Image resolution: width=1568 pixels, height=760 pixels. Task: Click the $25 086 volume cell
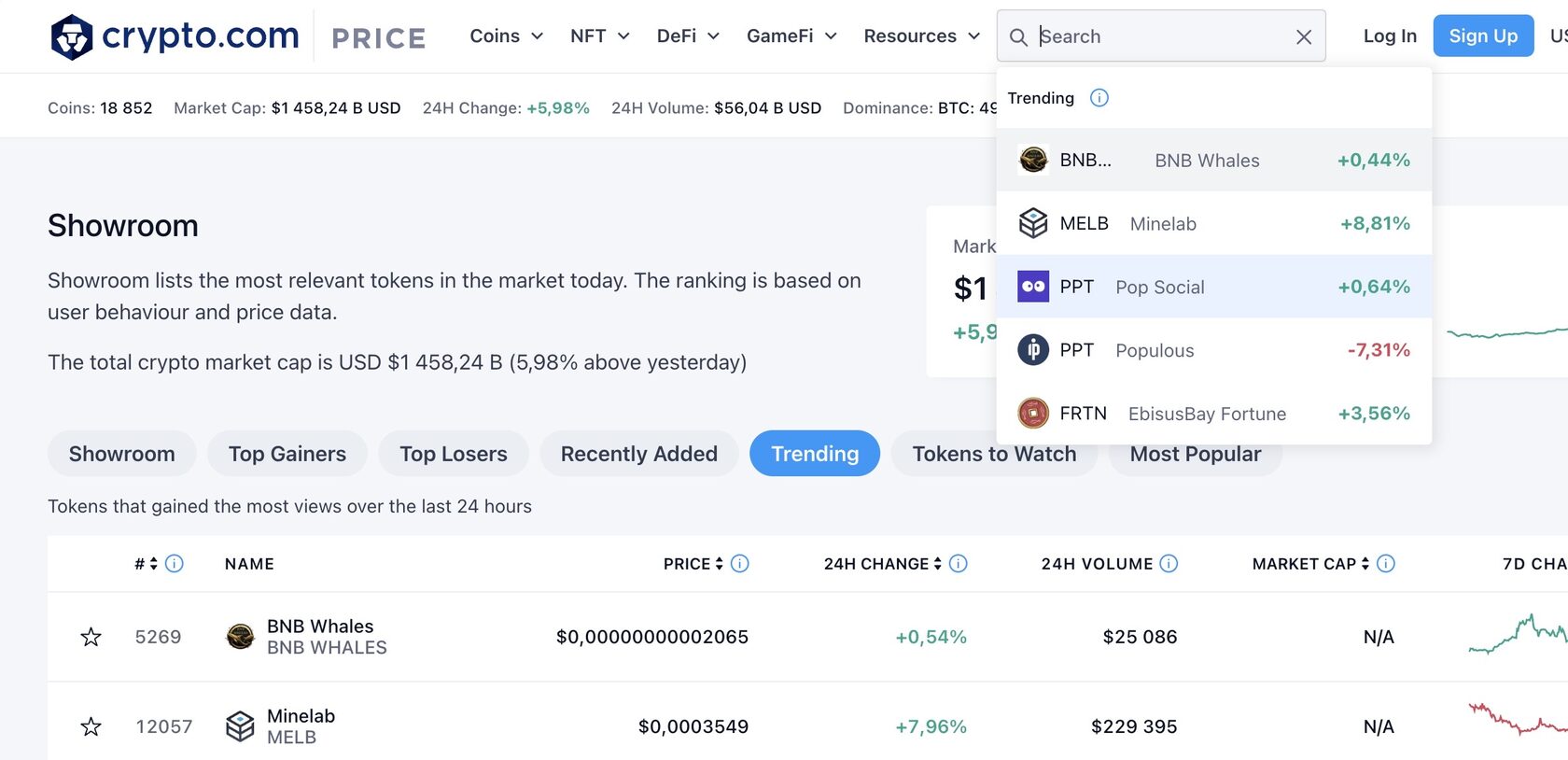coord(1140,637)
